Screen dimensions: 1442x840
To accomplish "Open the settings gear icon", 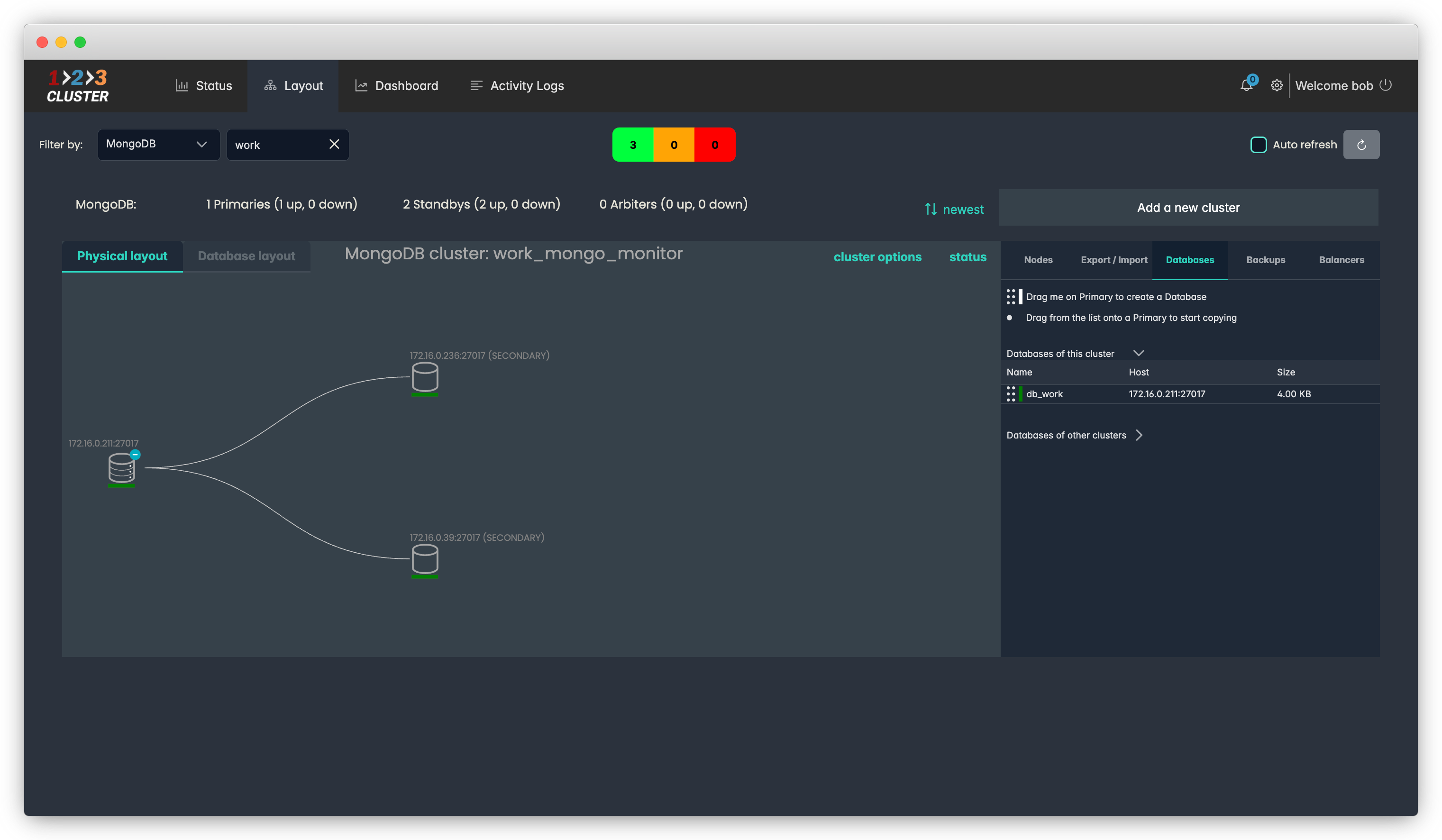I will tap(1276, 86).
